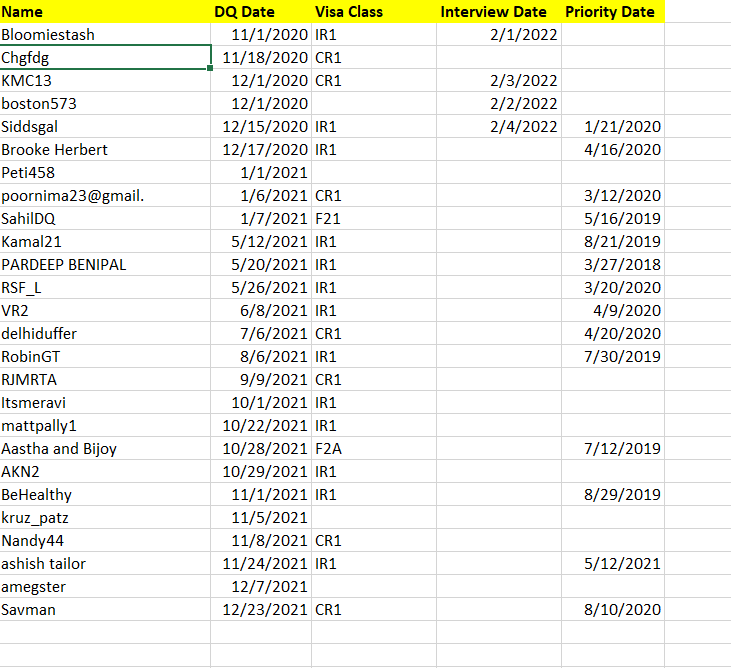Screen dimensions: 731x668
Task: Select BeHealthy's priority date 8/29/2019
Action: point(613,495)
